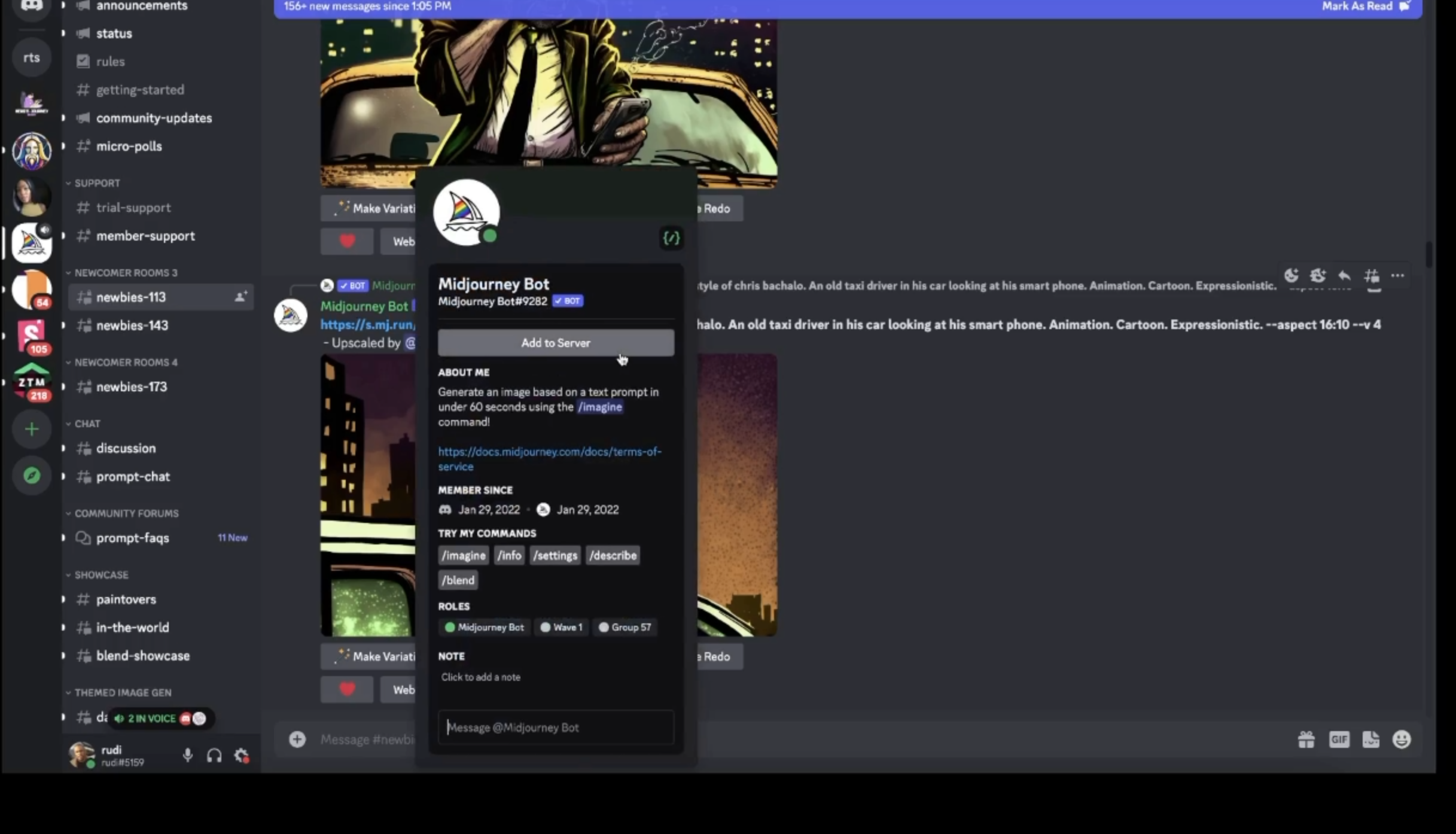
Task: Collapse the NEWCOMER ROOMS 3 category
Action: pos(125,273)
